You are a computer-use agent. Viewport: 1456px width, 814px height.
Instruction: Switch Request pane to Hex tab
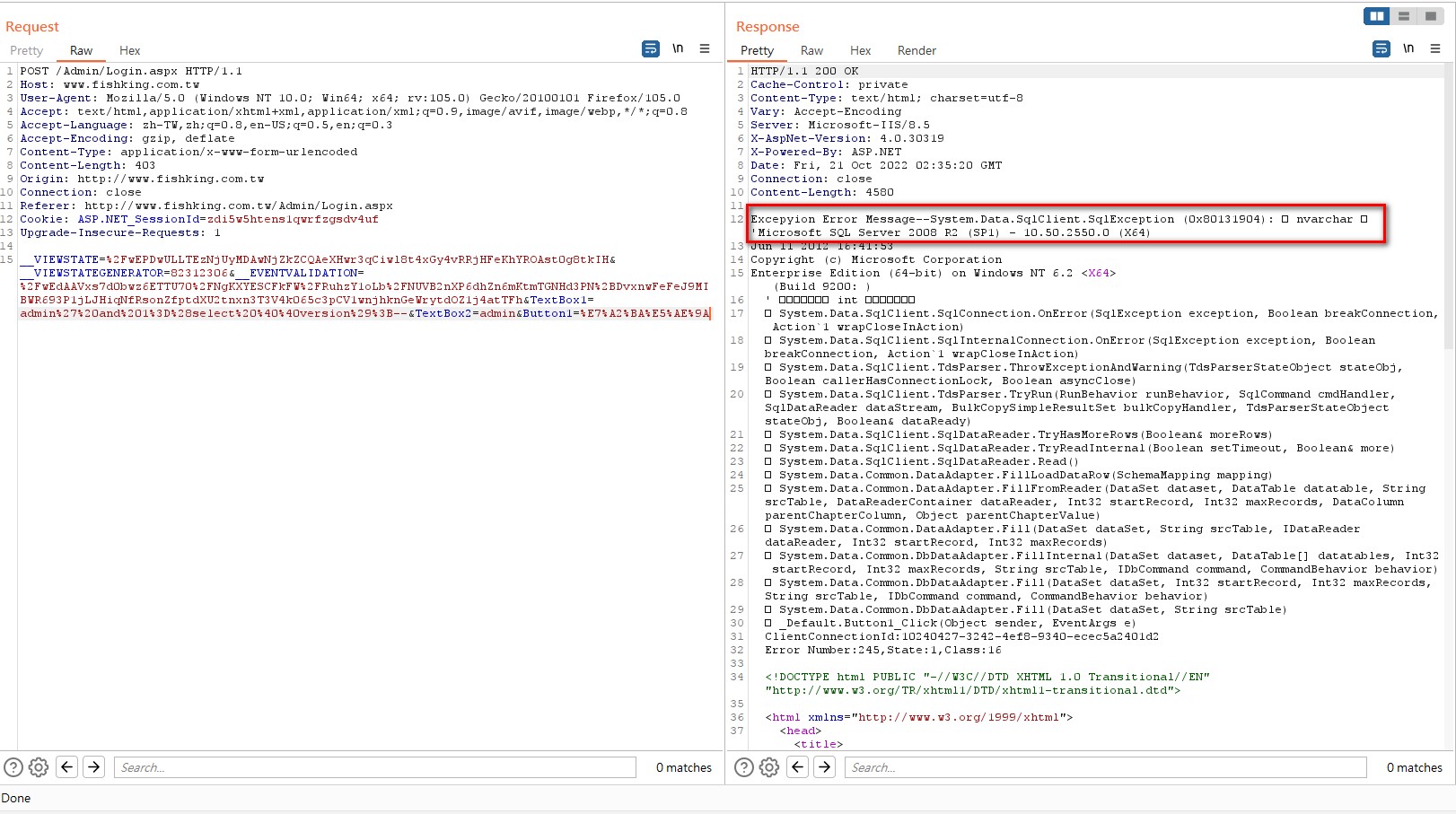pos(129,51)
